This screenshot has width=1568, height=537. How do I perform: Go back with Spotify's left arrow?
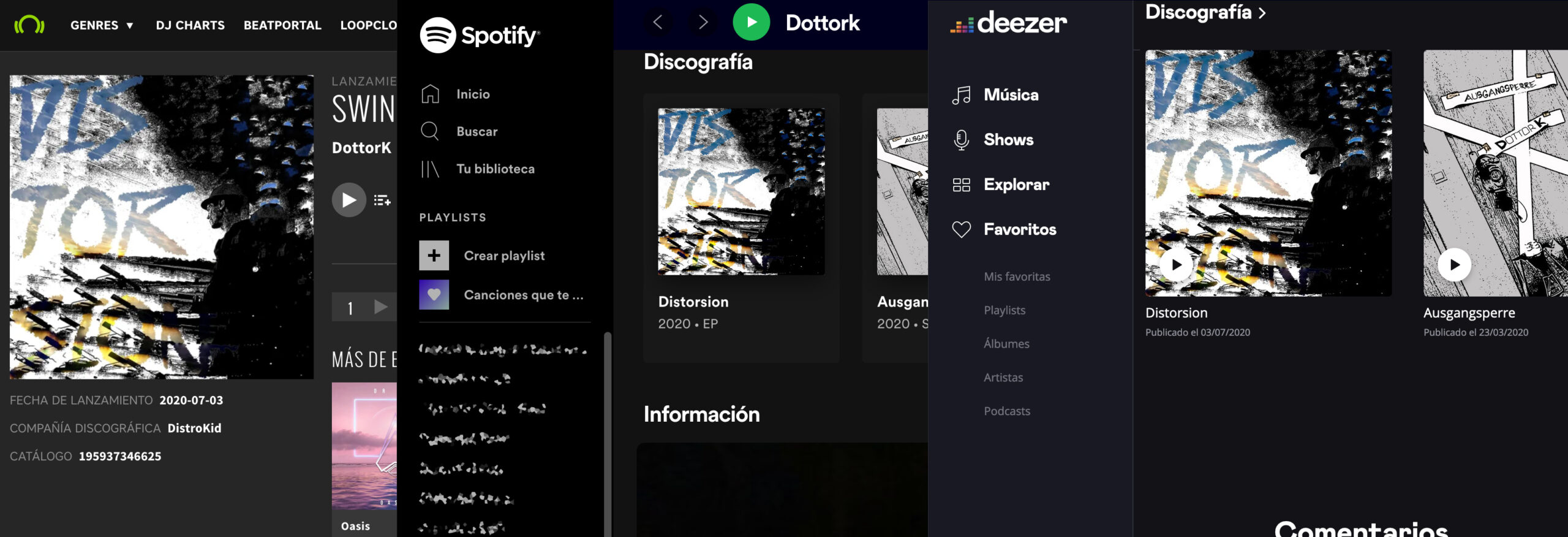pos(658,23)
